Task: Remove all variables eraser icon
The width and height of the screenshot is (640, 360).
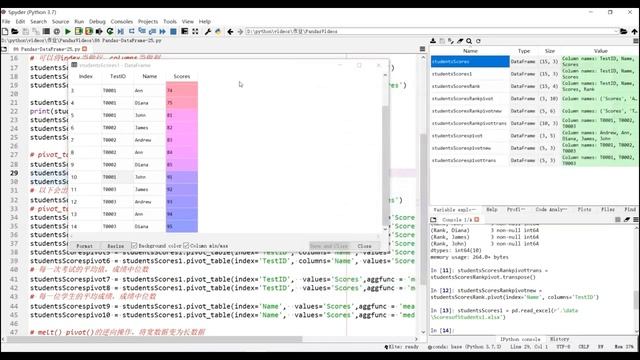Action: tap(460, 41)
